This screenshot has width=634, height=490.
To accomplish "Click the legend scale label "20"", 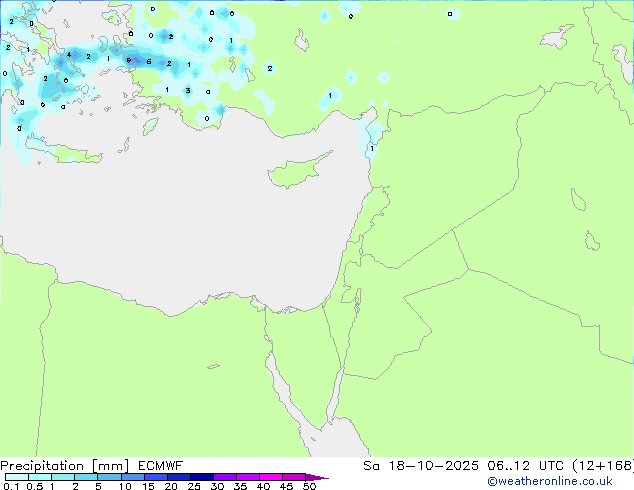I will tap(171, 486).
